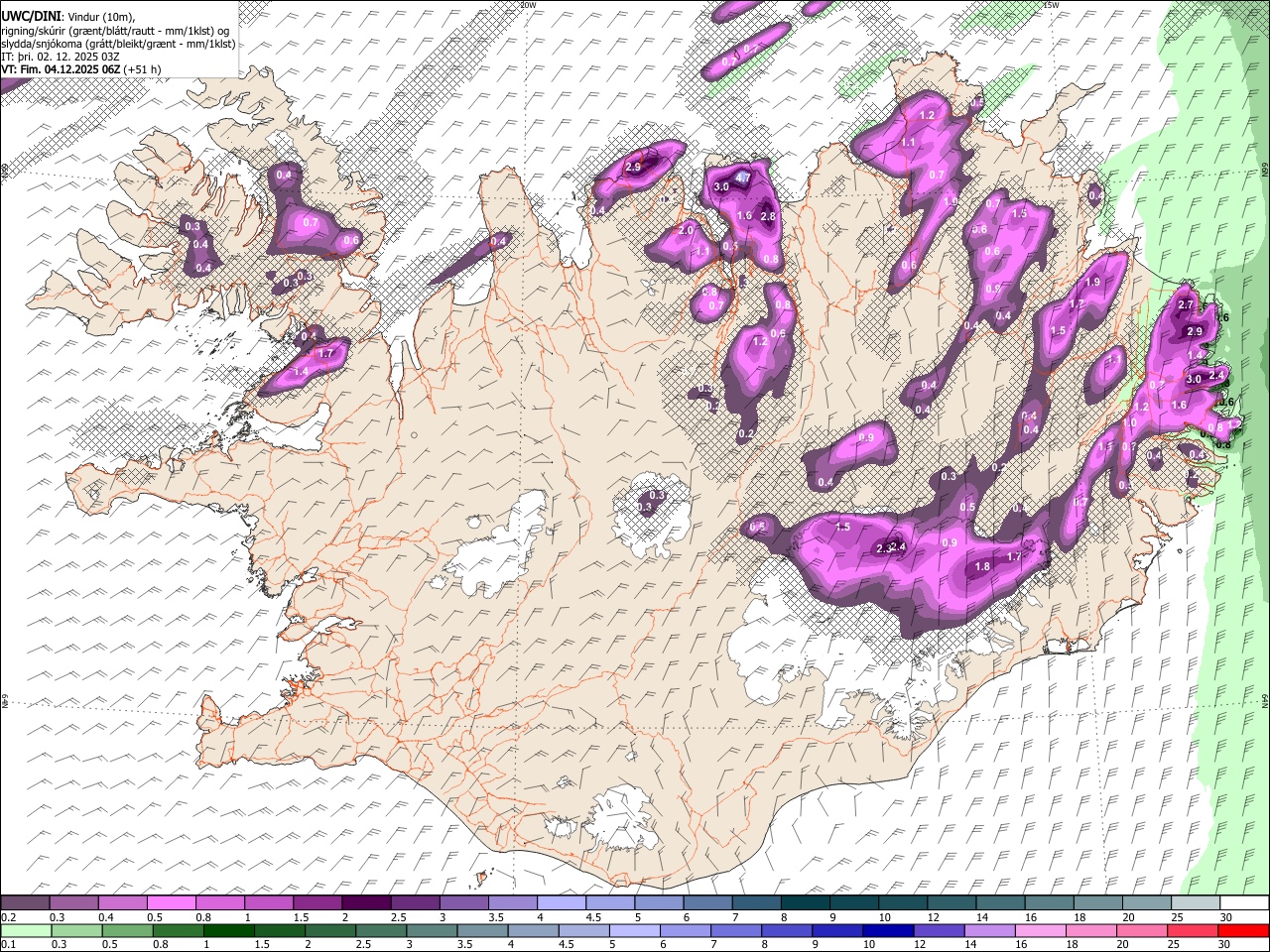The image size is (1270, 952).
Task: Click dark teal snow swatch between 8 and 9
Action: (806, 902)
